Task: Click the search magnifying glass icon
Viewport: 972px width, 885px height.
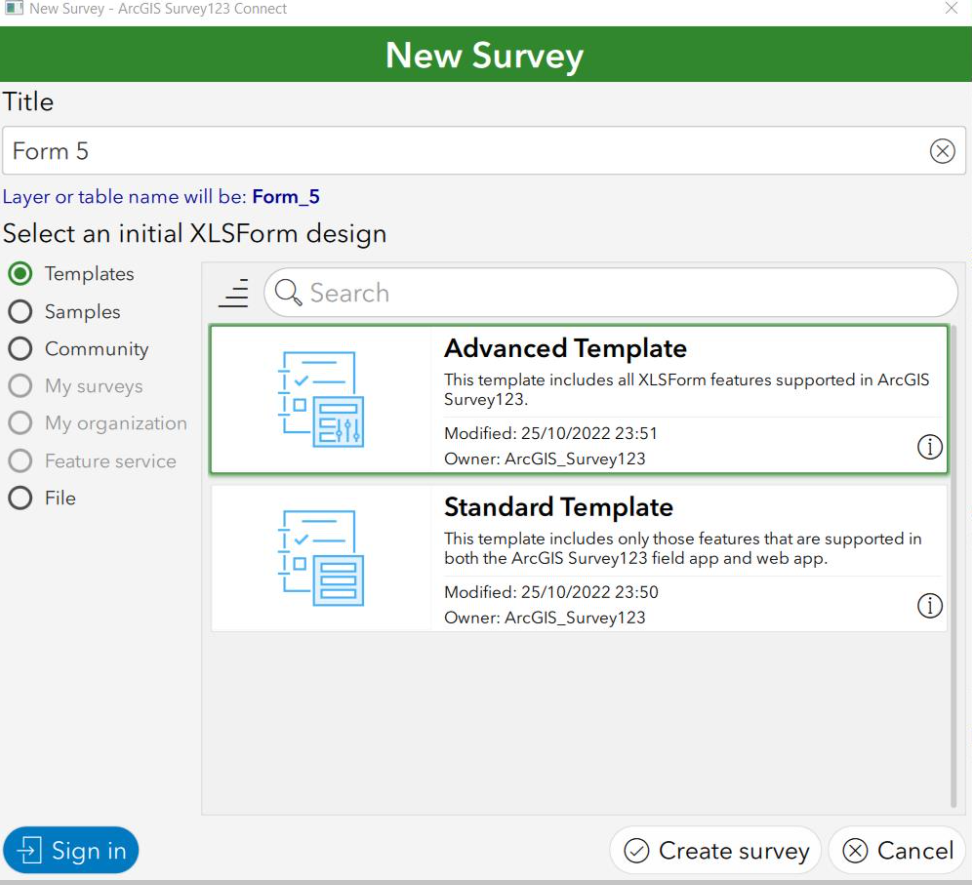Action: point(288,292)
